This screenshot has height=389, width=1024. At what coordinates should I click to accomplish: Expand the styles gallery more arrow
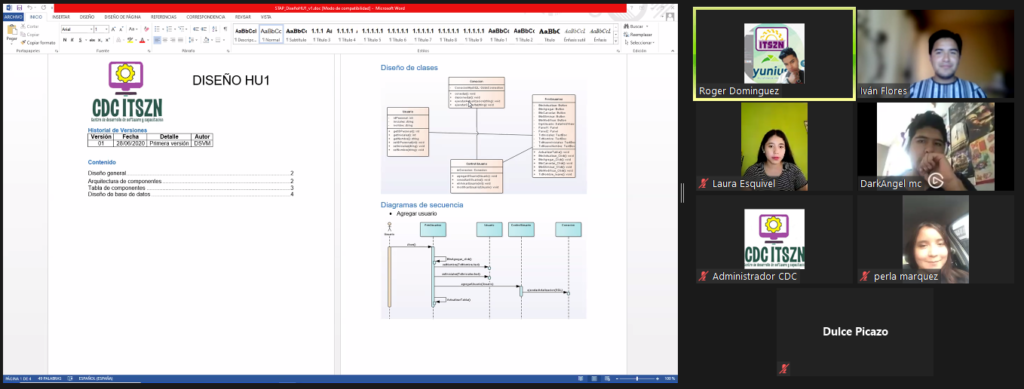pyautogui.click(x=616, y=40)
